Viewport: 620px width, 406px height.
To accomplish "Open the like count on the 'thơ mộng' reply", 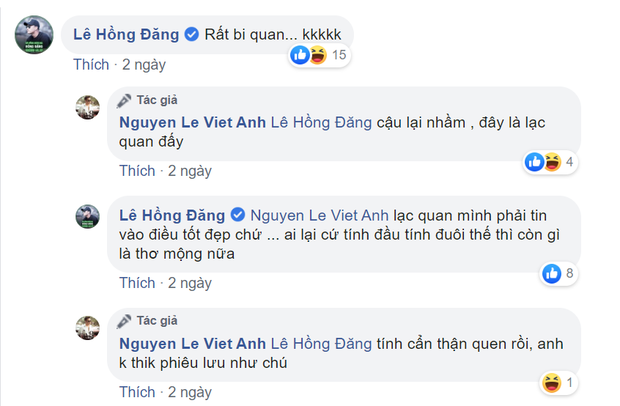I will 560,272.
